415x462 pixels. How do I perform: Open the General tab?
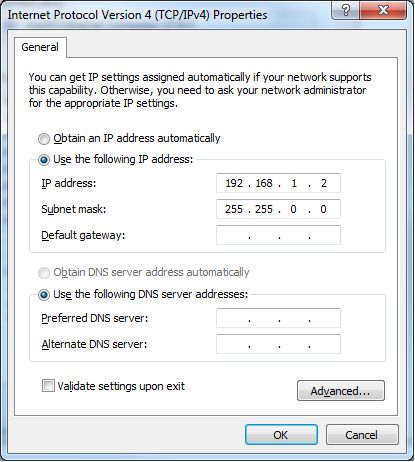40,47
